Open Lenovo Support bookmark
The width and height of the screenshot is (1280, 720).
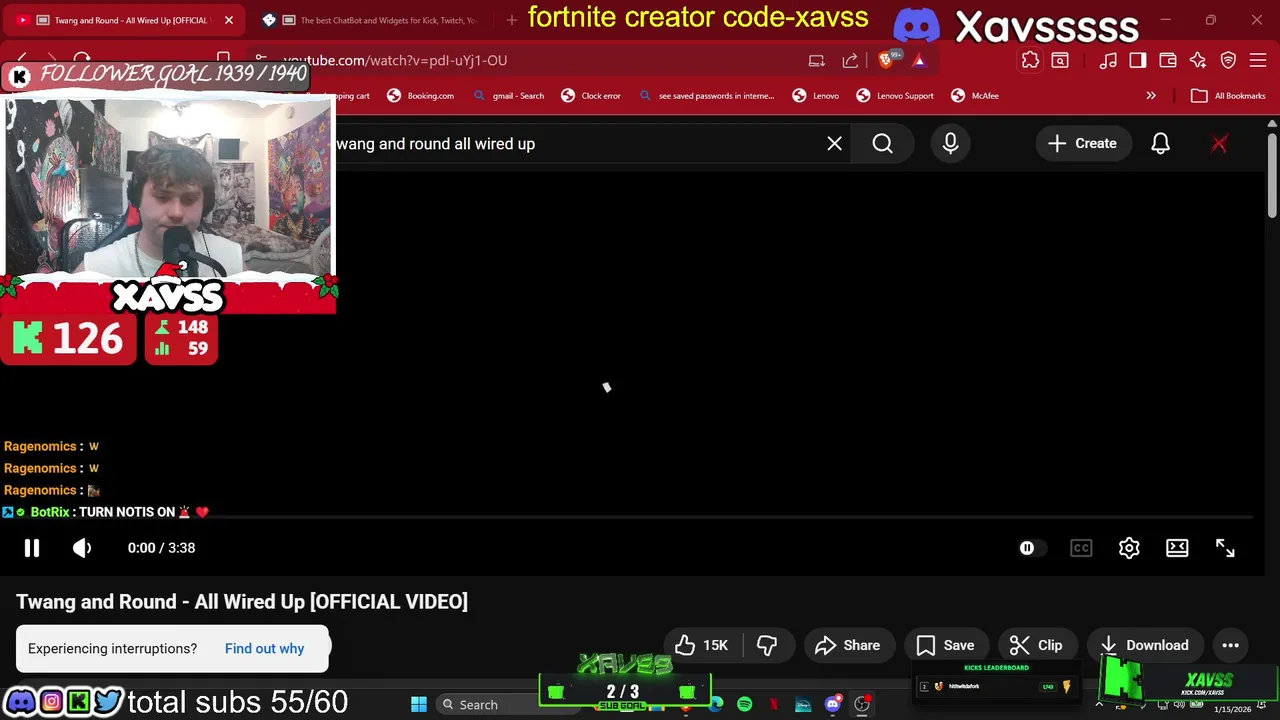coord(895,96)
